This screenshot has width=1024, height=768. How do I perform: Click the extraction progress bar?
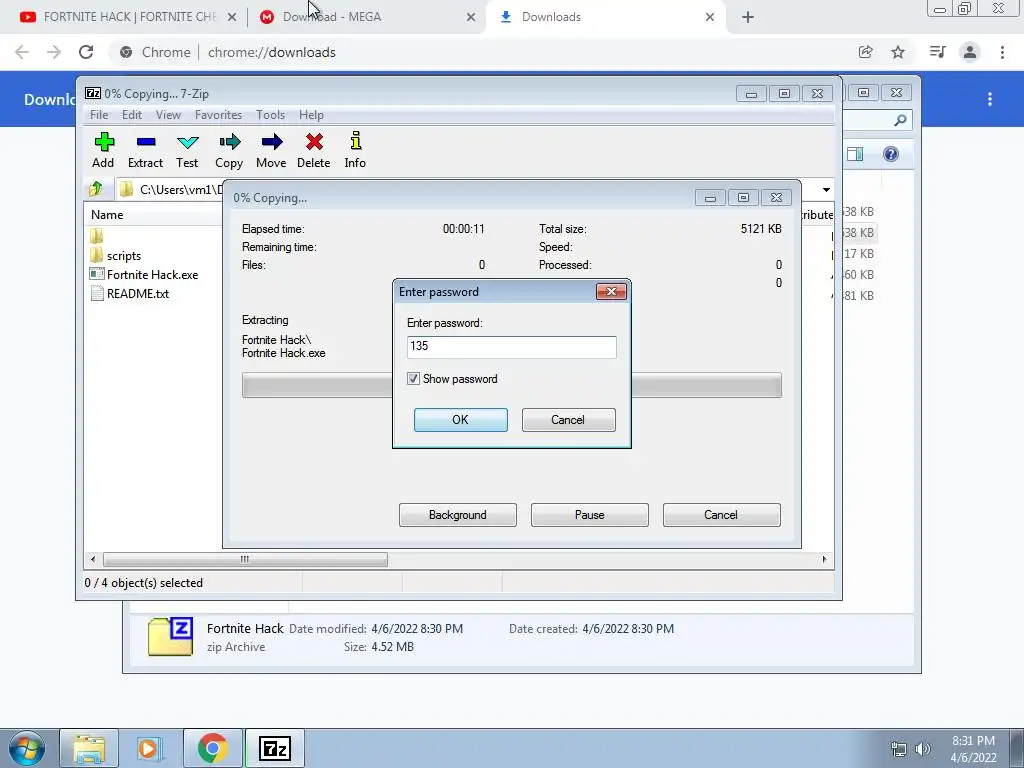click(x=511, y=385)
